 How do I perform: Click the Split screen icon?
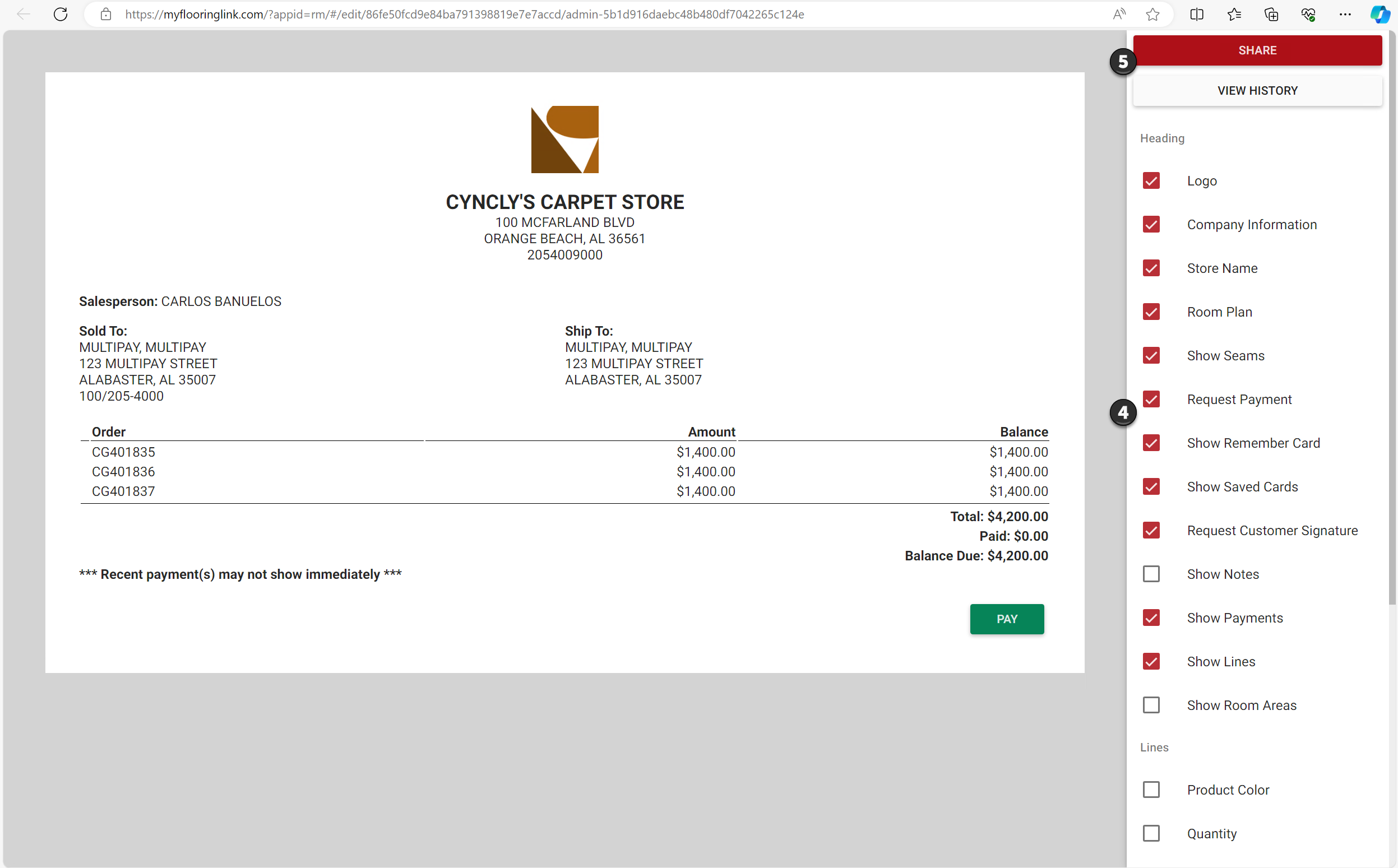pos(1197,15)
